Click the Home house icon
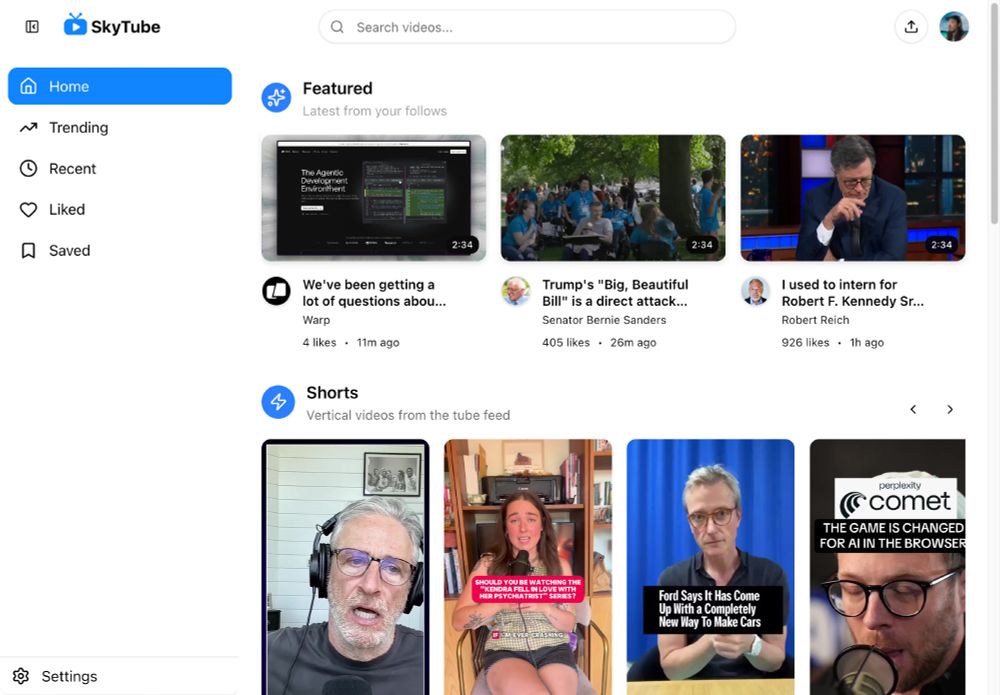This screenshot has height=695, width=1000. pyautogui.click(x=29, y=86)
